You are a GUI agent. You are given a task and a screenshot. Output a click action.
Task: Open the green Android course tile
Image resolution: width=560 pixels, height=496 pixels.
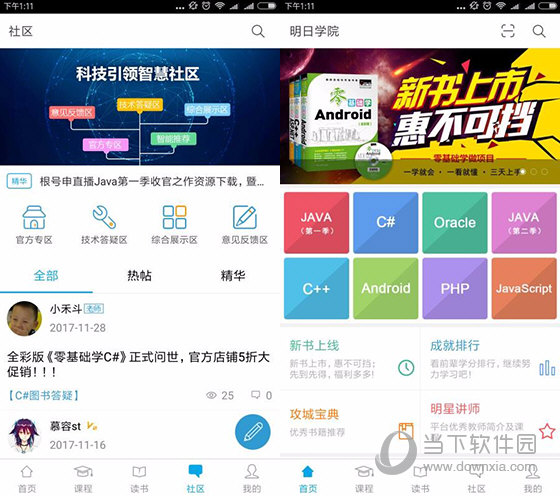386,289
